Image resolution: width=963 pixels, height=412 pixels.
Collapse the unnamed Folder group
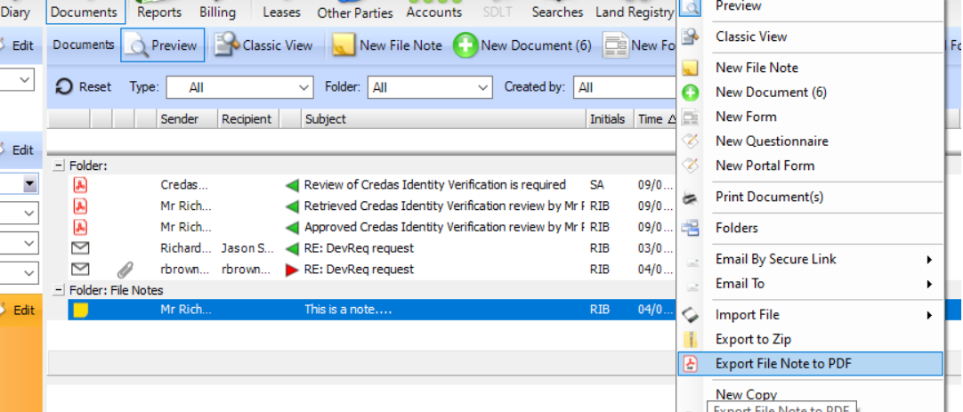pyautogui.click(x=59, y=166)
